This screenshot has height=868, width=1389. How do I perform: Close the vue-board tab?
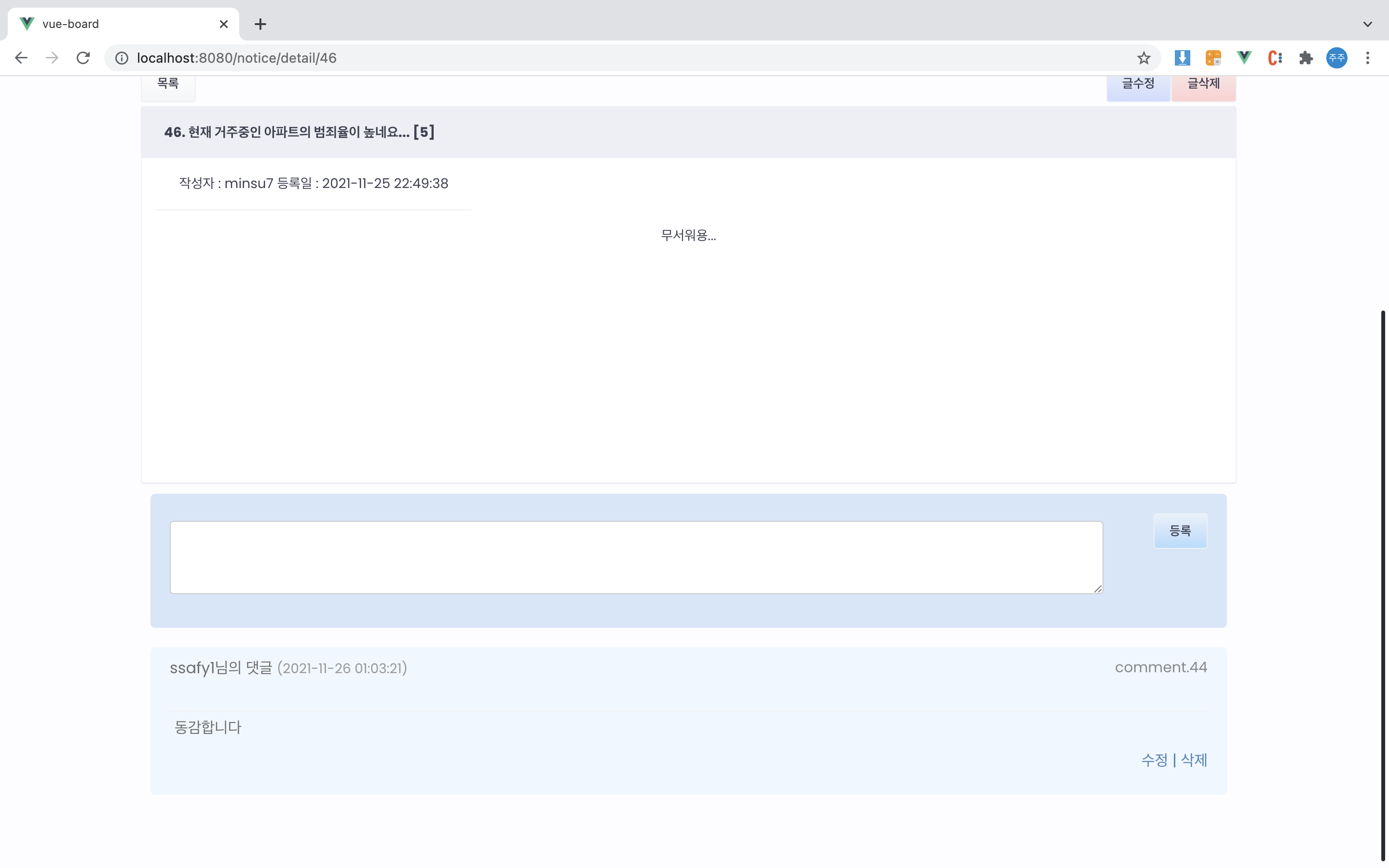(224, 24)
